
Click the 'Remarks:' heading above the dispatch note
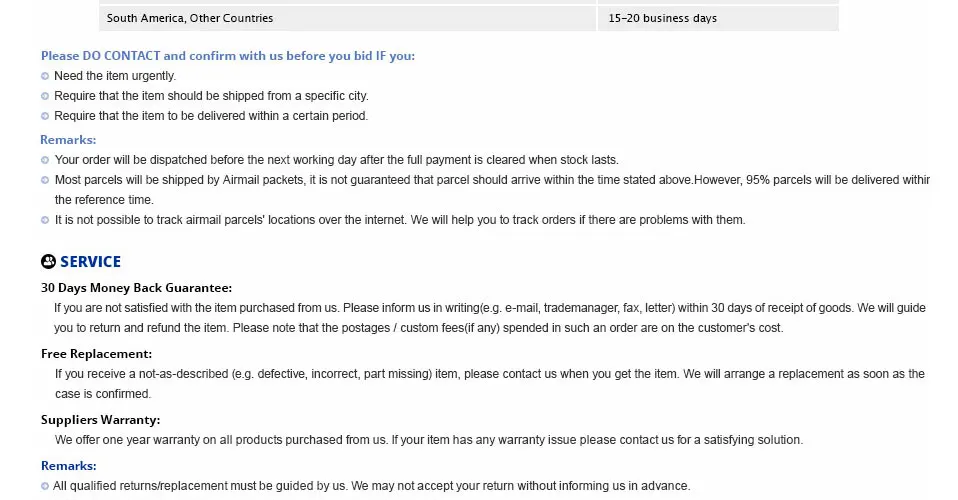click(x=68, y=140)
